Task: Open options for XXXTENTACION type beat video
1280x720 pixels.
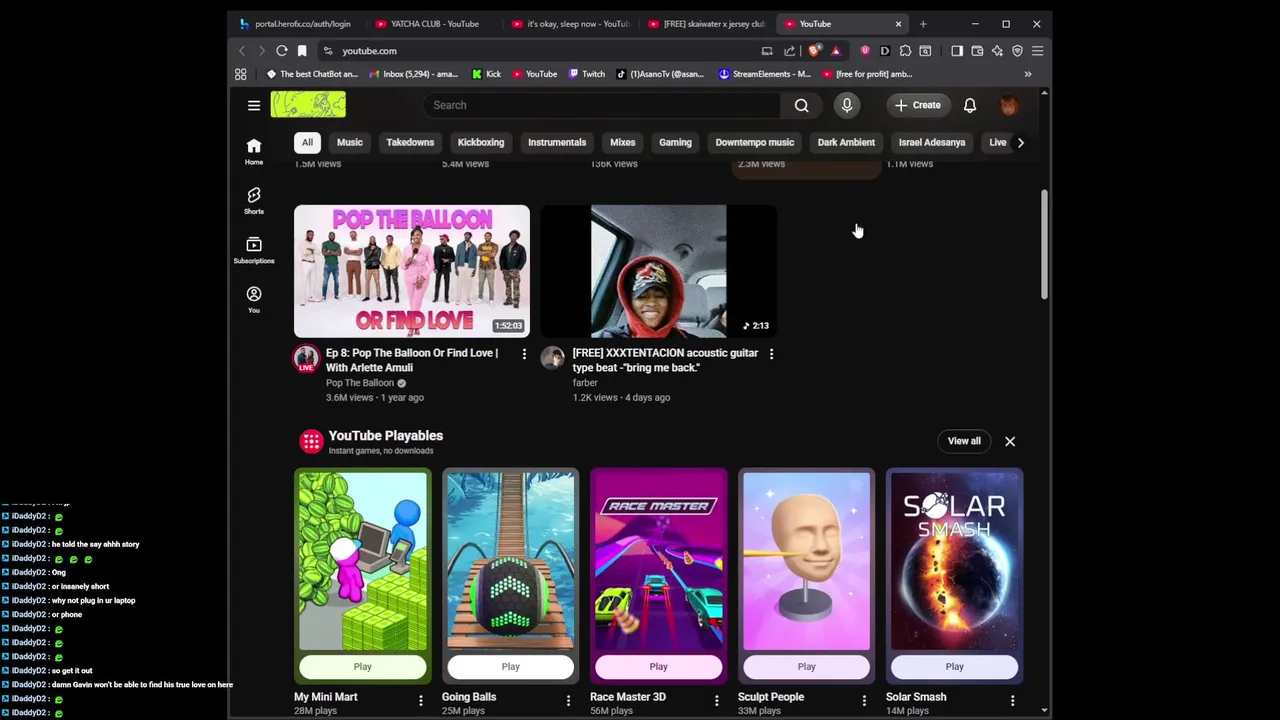Action: click(771, 353)
